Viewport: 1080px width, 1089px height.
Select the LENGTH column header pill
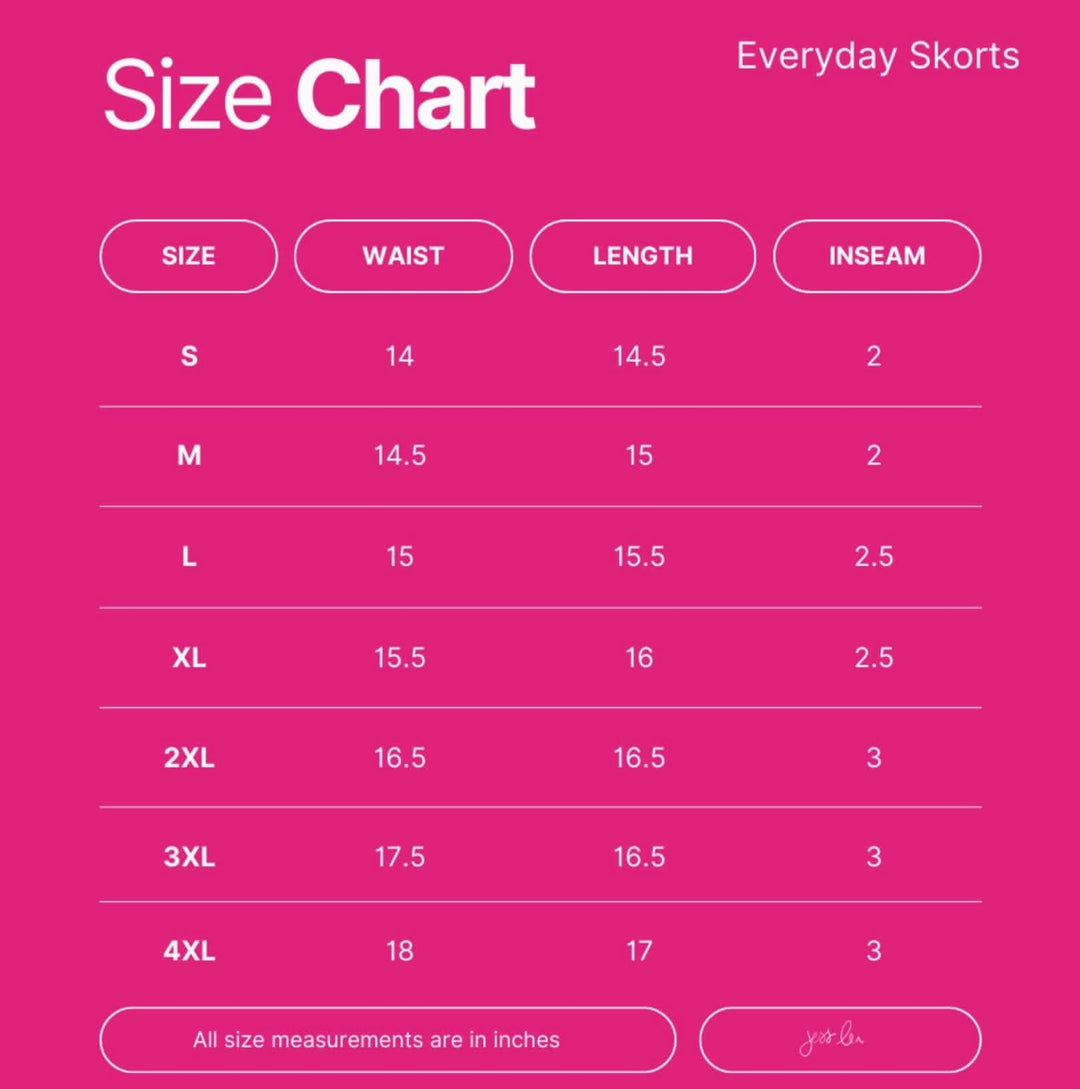click(x=642, y=256)
